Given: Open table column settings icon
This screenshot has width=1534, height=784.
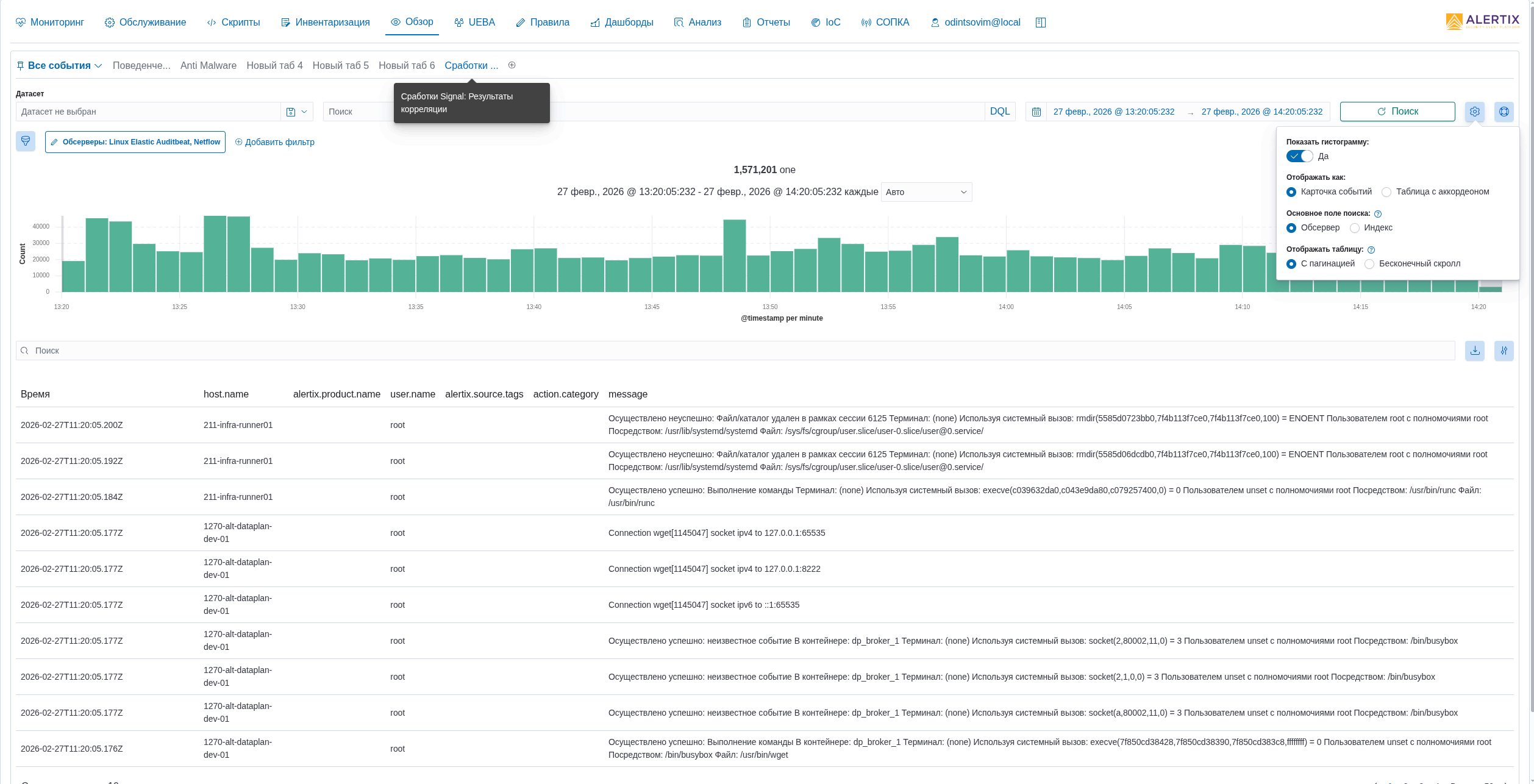Looking at the screenshot, I should point(1504,351).
